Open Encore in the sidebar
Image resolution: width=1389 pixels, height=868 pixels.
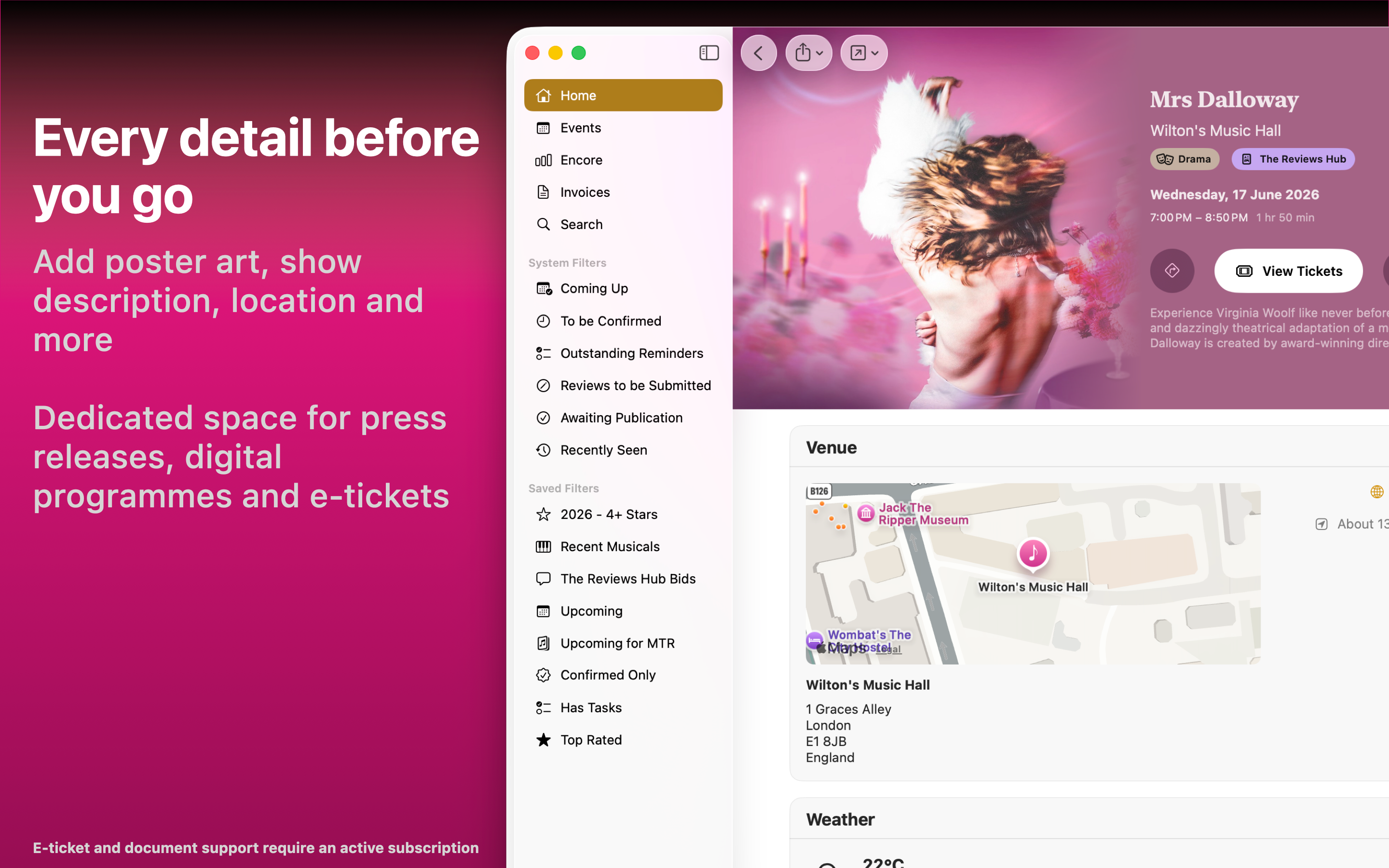(x=623, y=160)
